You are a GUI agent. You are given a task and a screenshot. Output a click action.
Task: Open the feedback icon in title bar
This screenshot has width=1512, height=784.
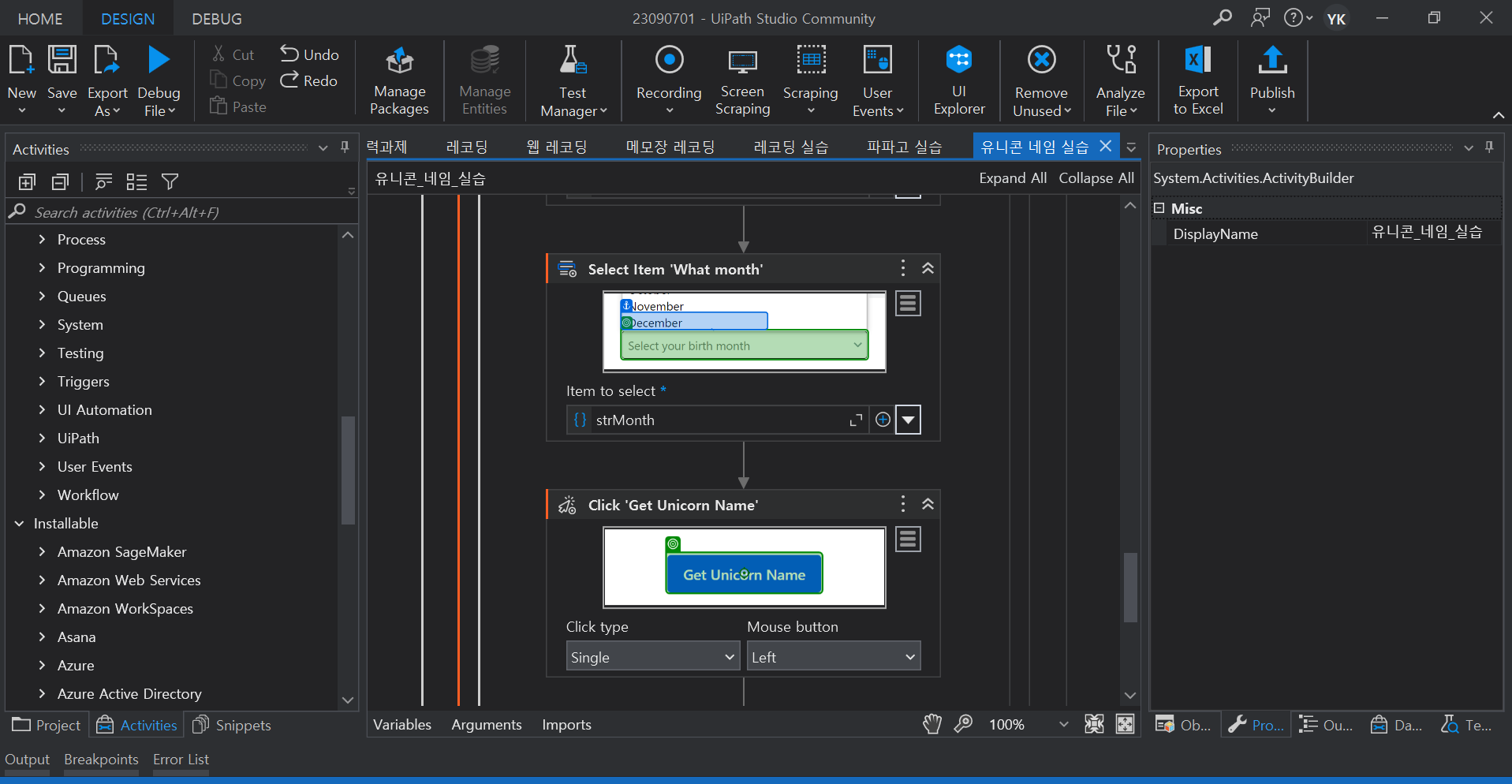[x=1260, y=17]
